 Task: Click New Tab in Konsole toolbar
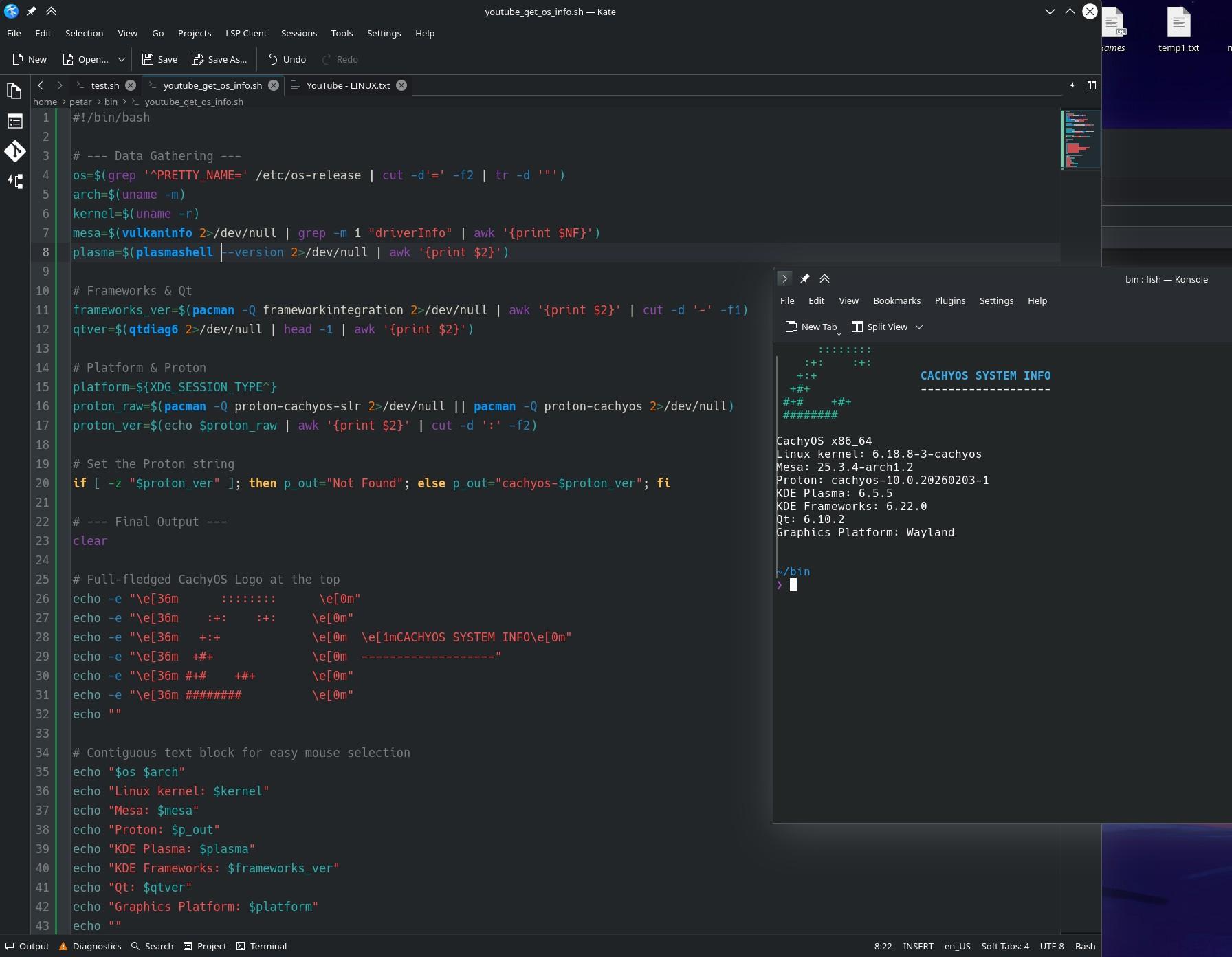(x=811, y=327)
